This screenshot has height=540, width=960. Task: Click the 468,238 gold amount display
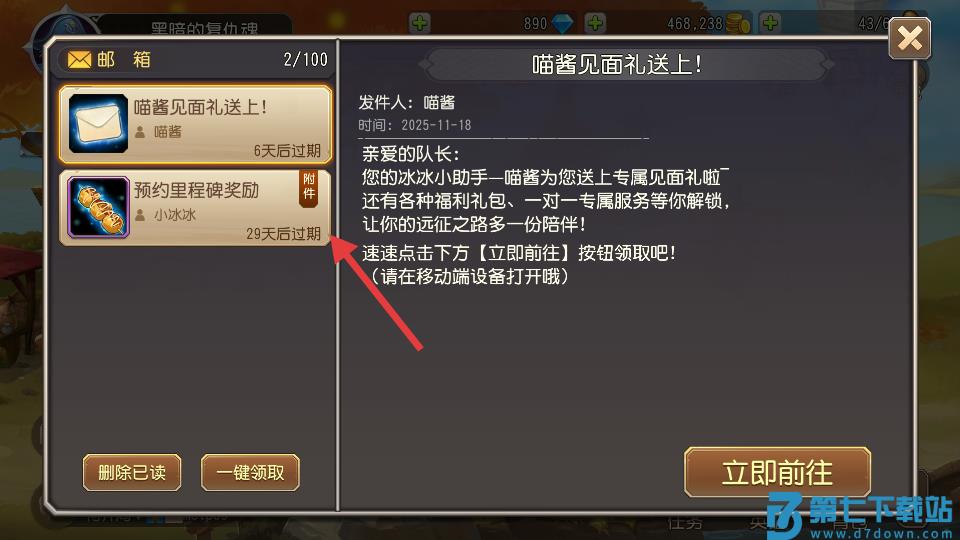click(x=695, y=23)
